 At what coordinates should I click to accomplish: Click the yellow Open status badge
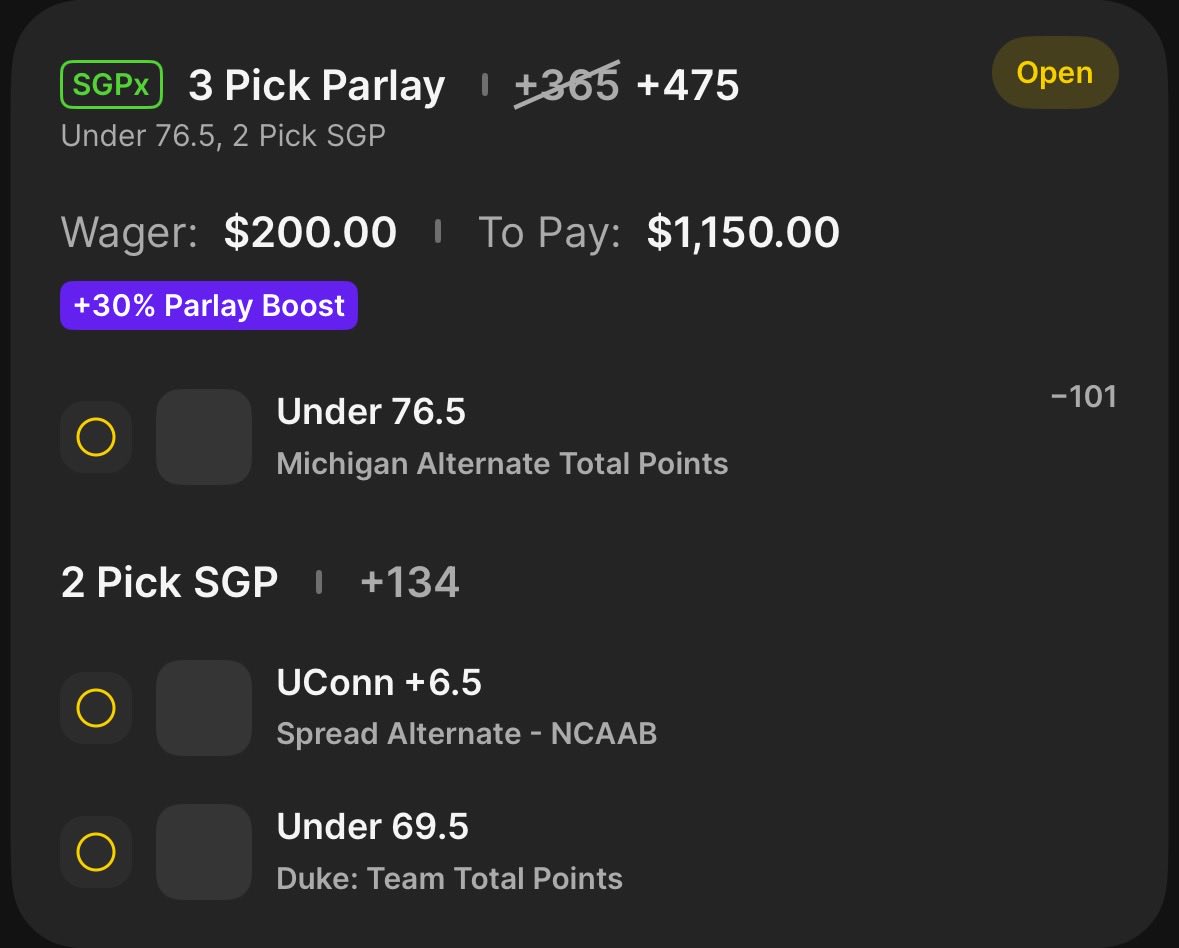tap(1054, 73)
